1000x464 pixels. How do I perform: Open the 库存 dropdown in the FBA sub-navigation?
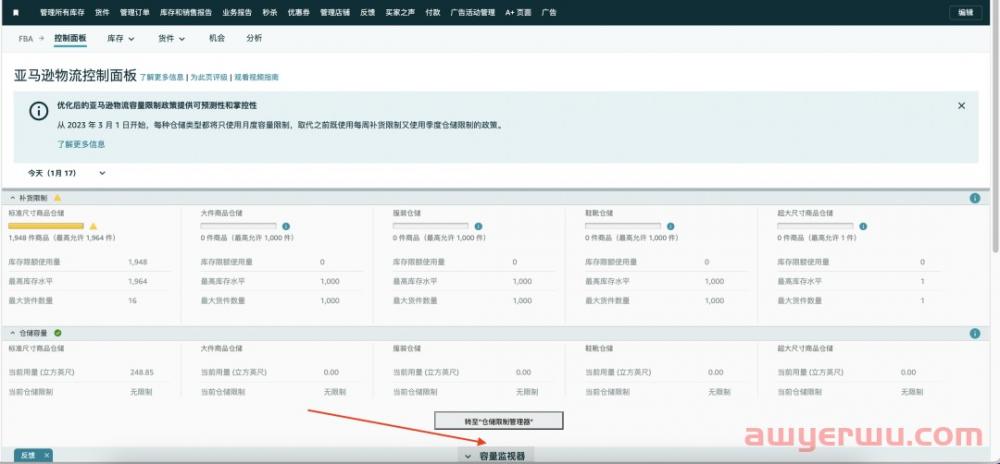coord(121,38)
